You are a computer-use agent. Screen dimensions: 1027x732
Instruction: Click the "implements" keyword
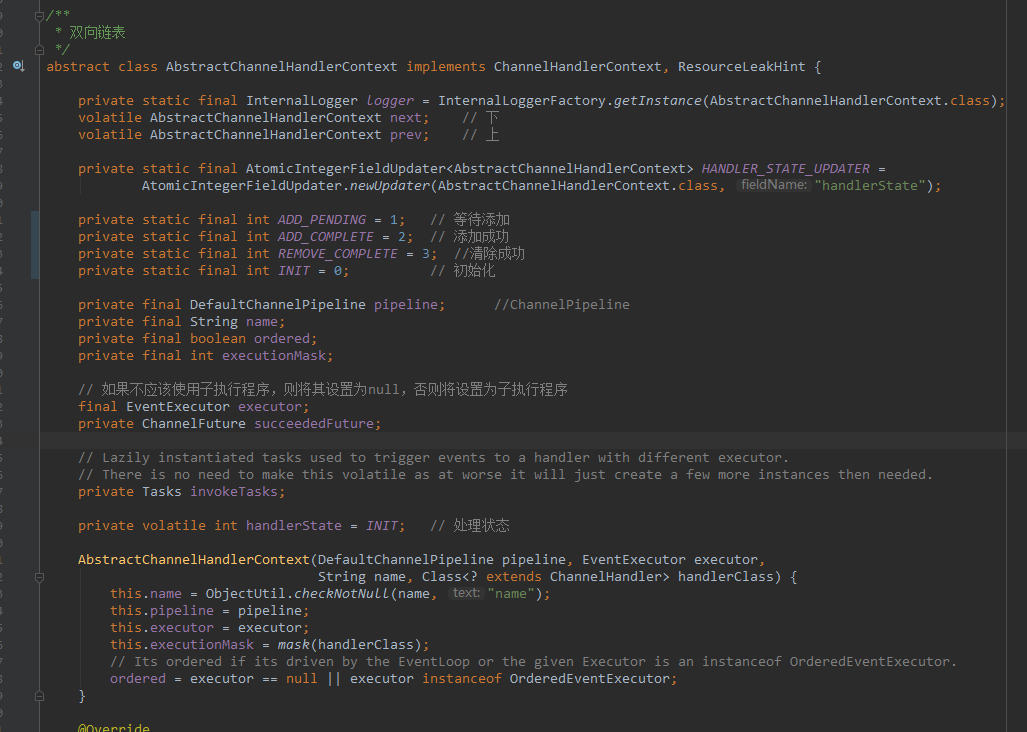[x=446, y=67]
